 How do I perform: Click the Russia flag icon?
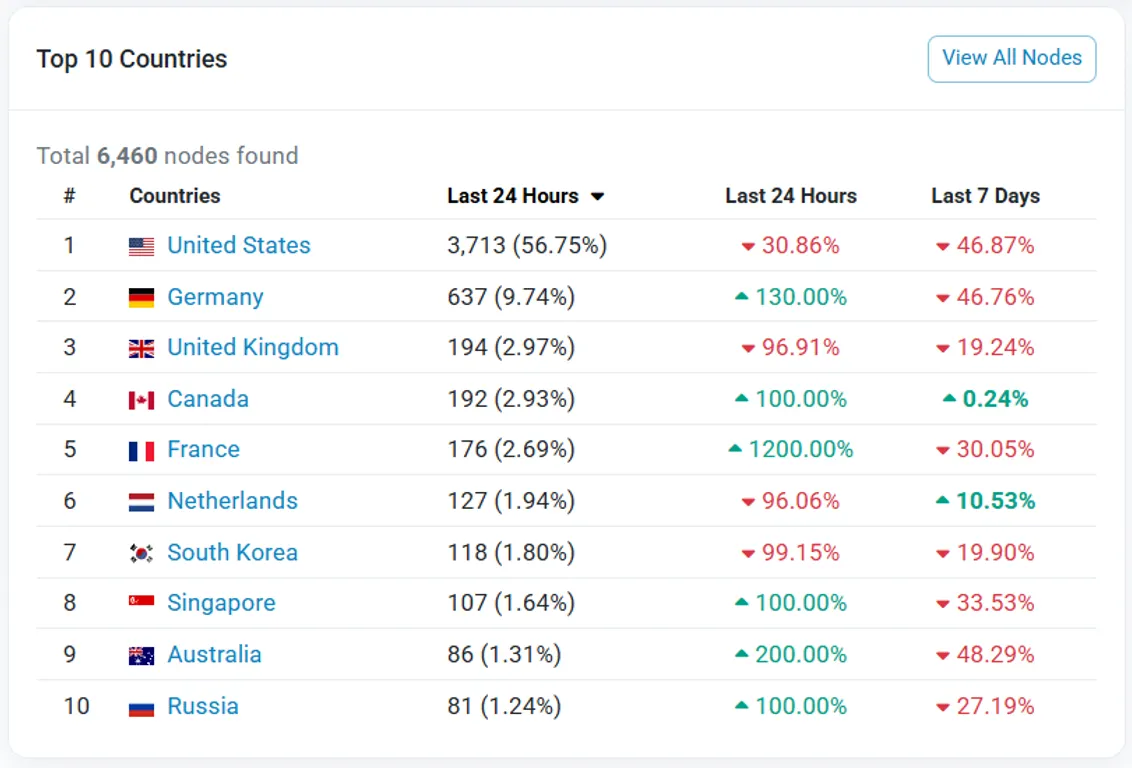(142, 707)
